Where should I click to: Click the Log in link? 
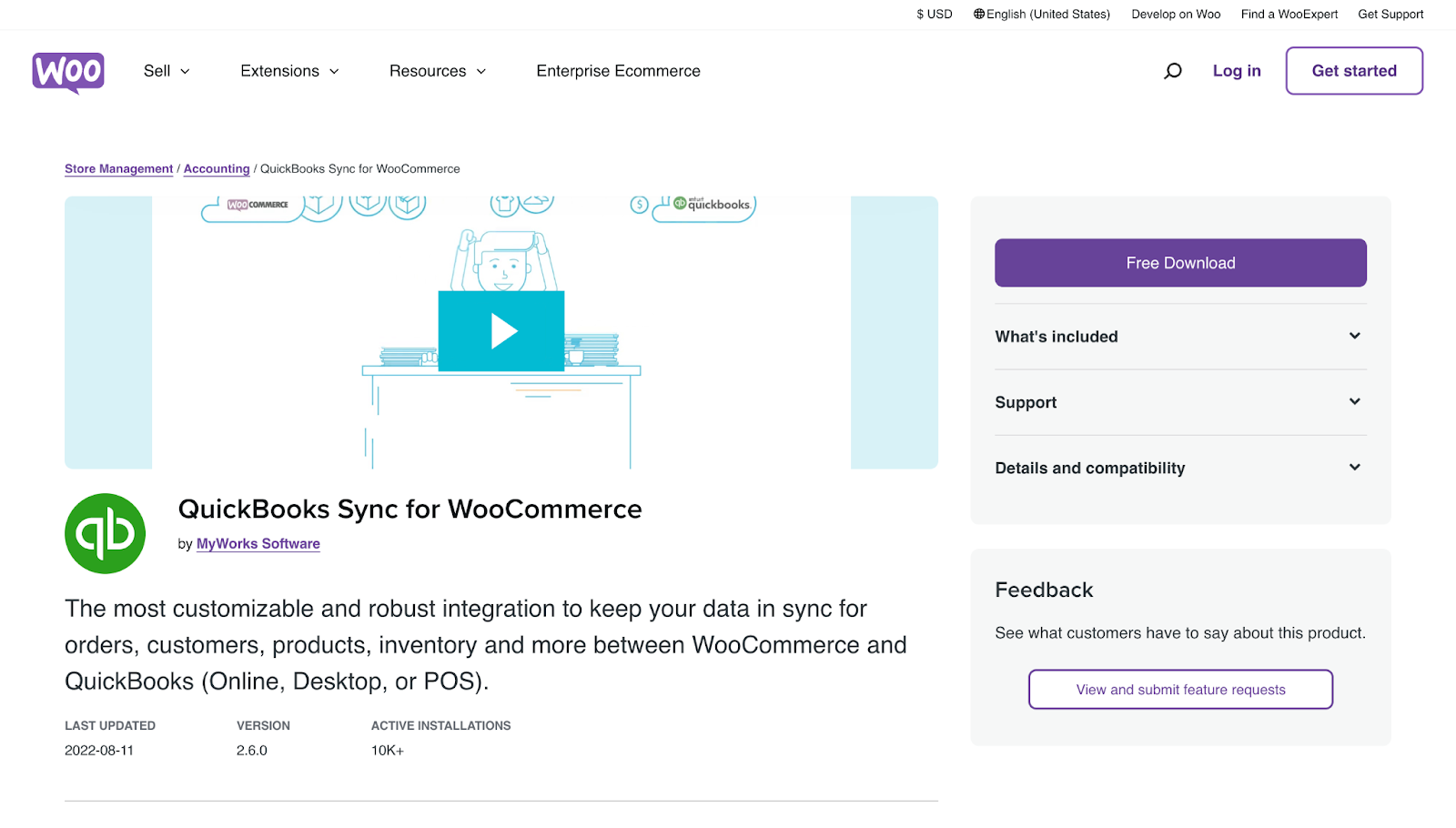click(x=1237, y=71)
